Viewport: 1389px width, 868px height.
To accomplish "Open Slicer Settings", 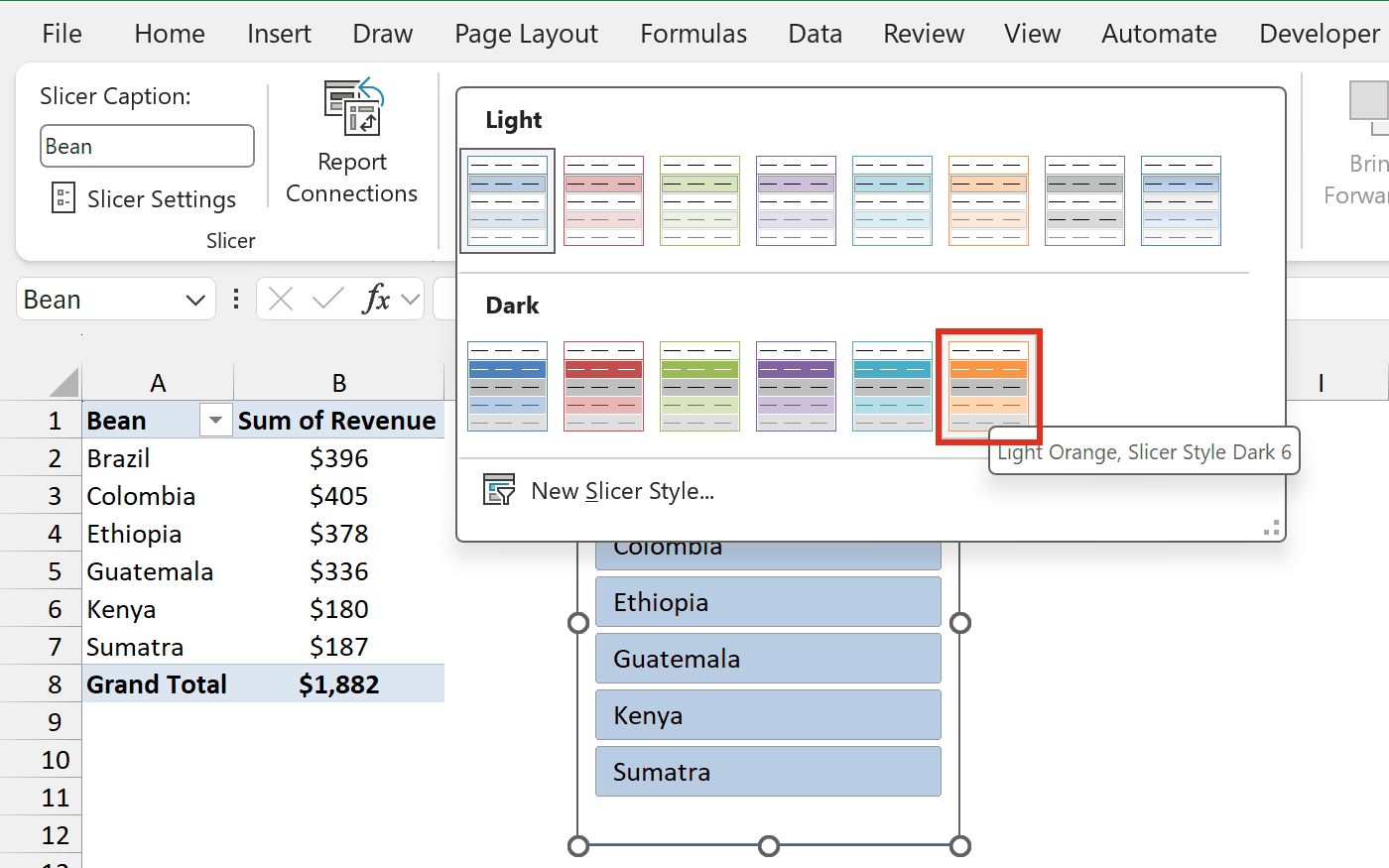I will point(144,198).
